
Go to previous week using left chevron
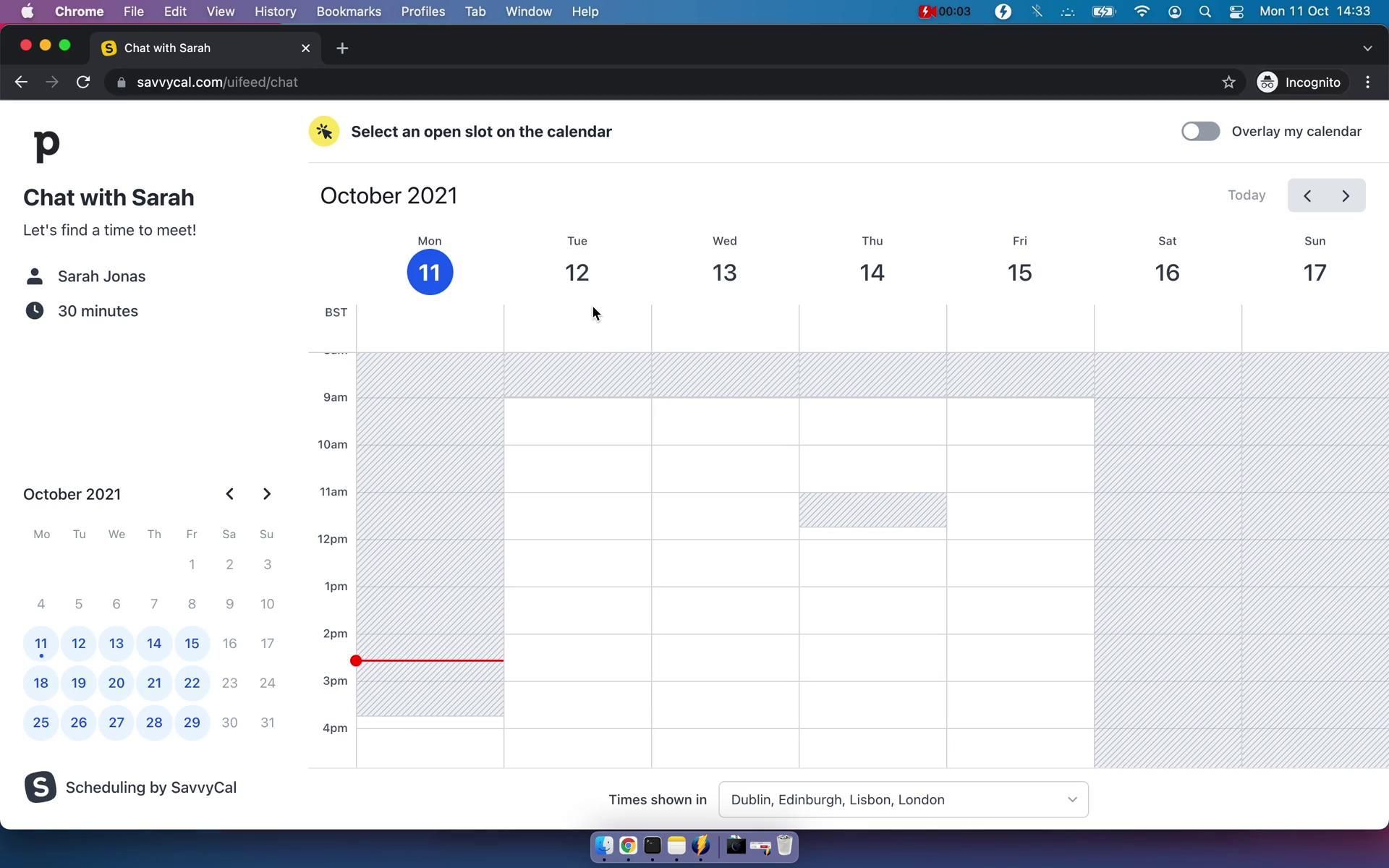click(x=1307, y=196)
